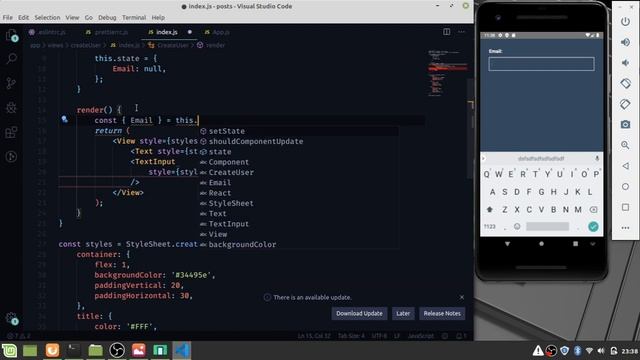Tap the ?123 symbols key
Viewport: 640px width, 360px height.
coord(489,226)
